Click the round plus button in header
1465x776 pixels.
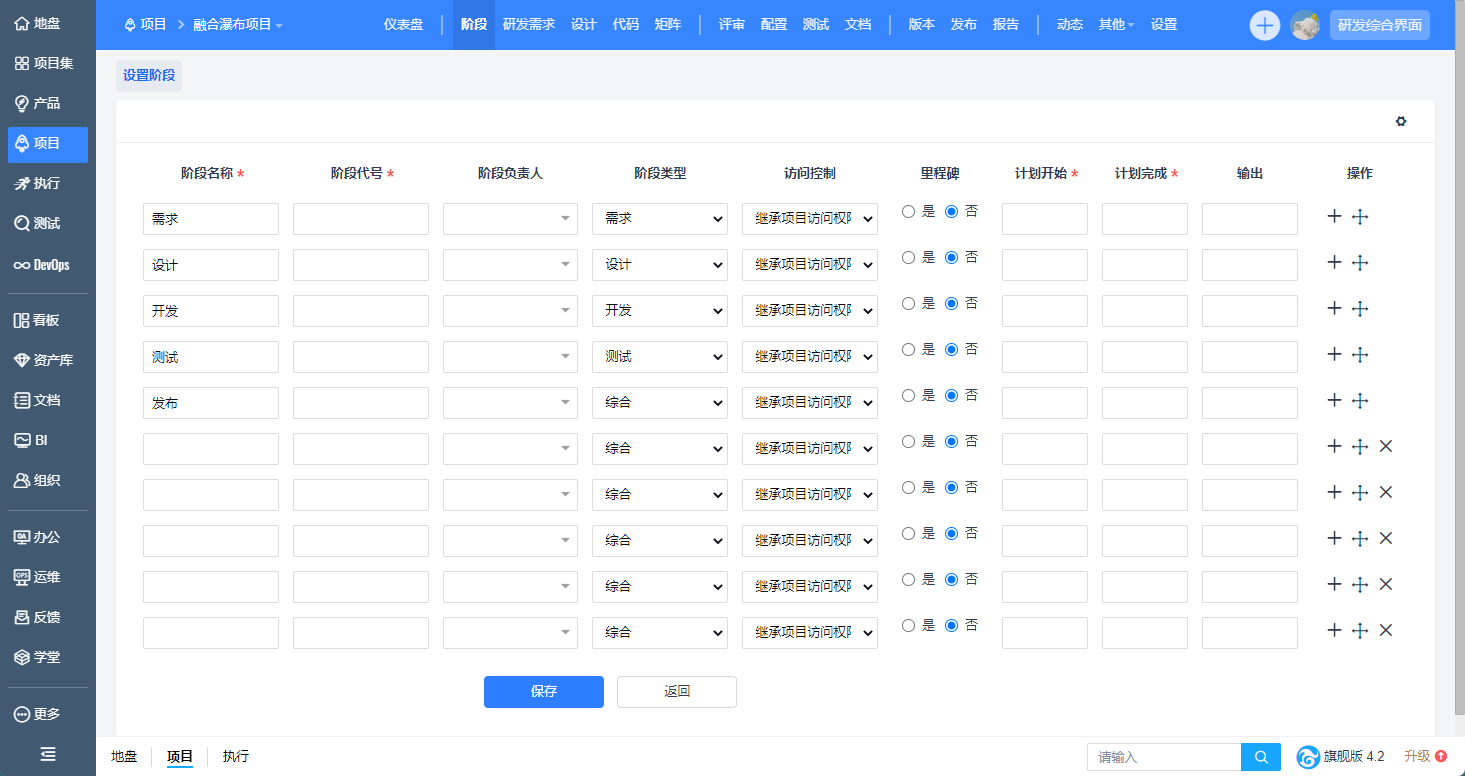click(1265, 25)
